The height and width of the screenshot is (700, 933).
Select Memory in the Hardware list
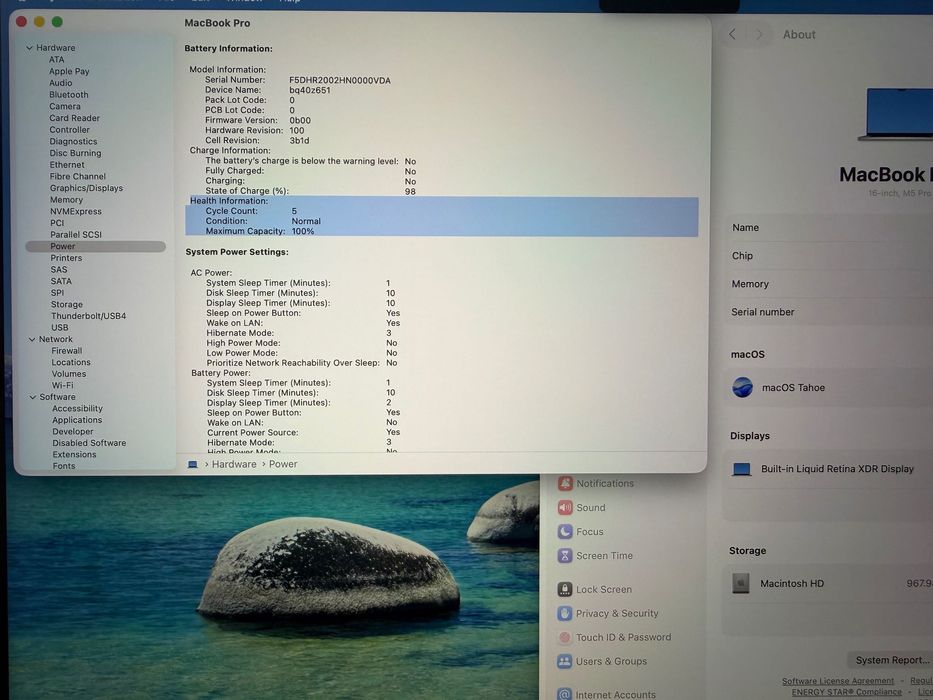66,200
